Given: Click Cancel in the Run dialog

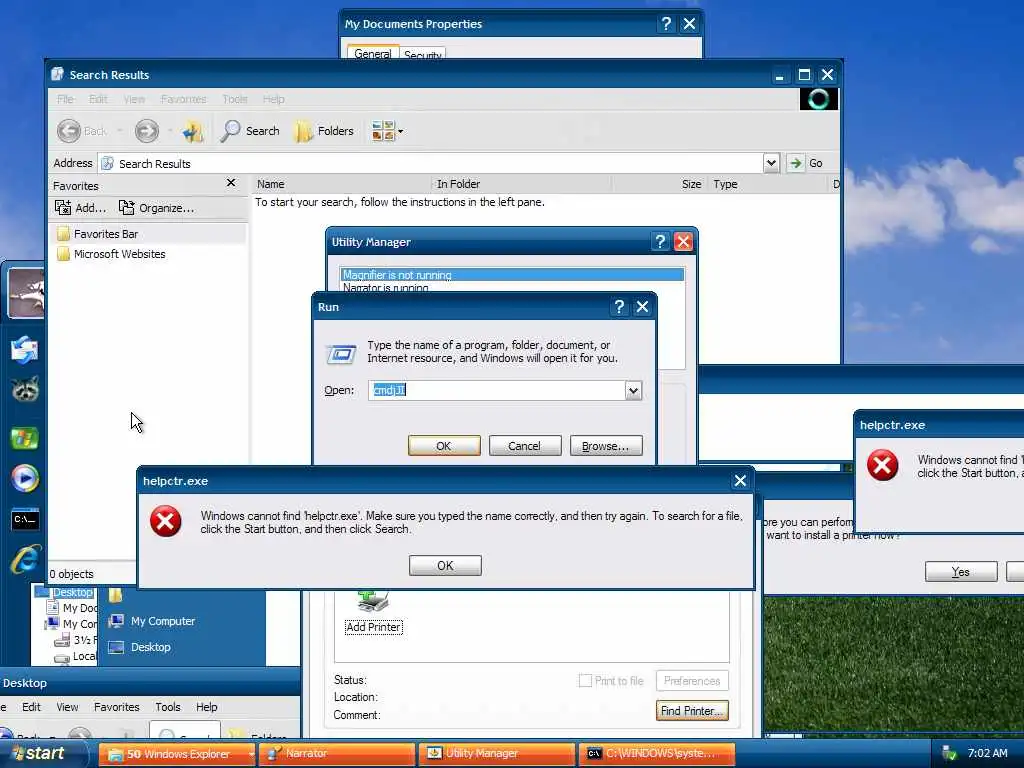Looking at the screenshot, I should 524,445.
